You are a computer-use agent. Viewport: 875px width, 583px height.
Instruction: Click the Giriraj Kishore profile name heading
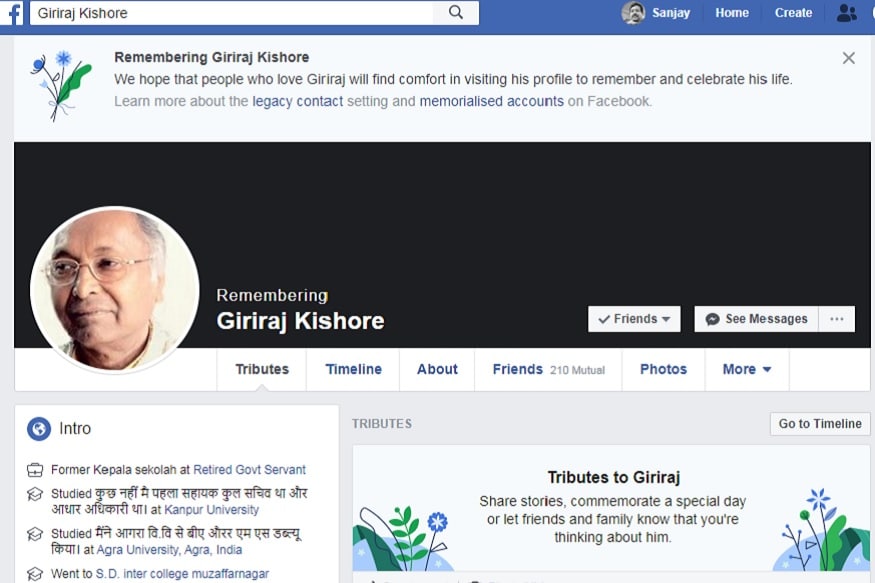click(x=300, y=321)
